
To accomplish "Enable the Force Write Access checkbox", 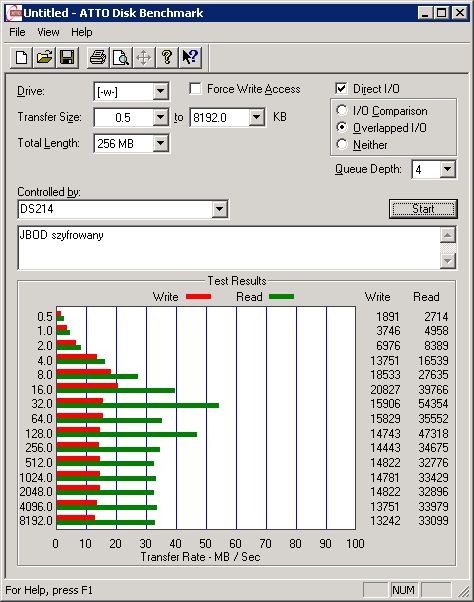I will (x=195, y=89).
